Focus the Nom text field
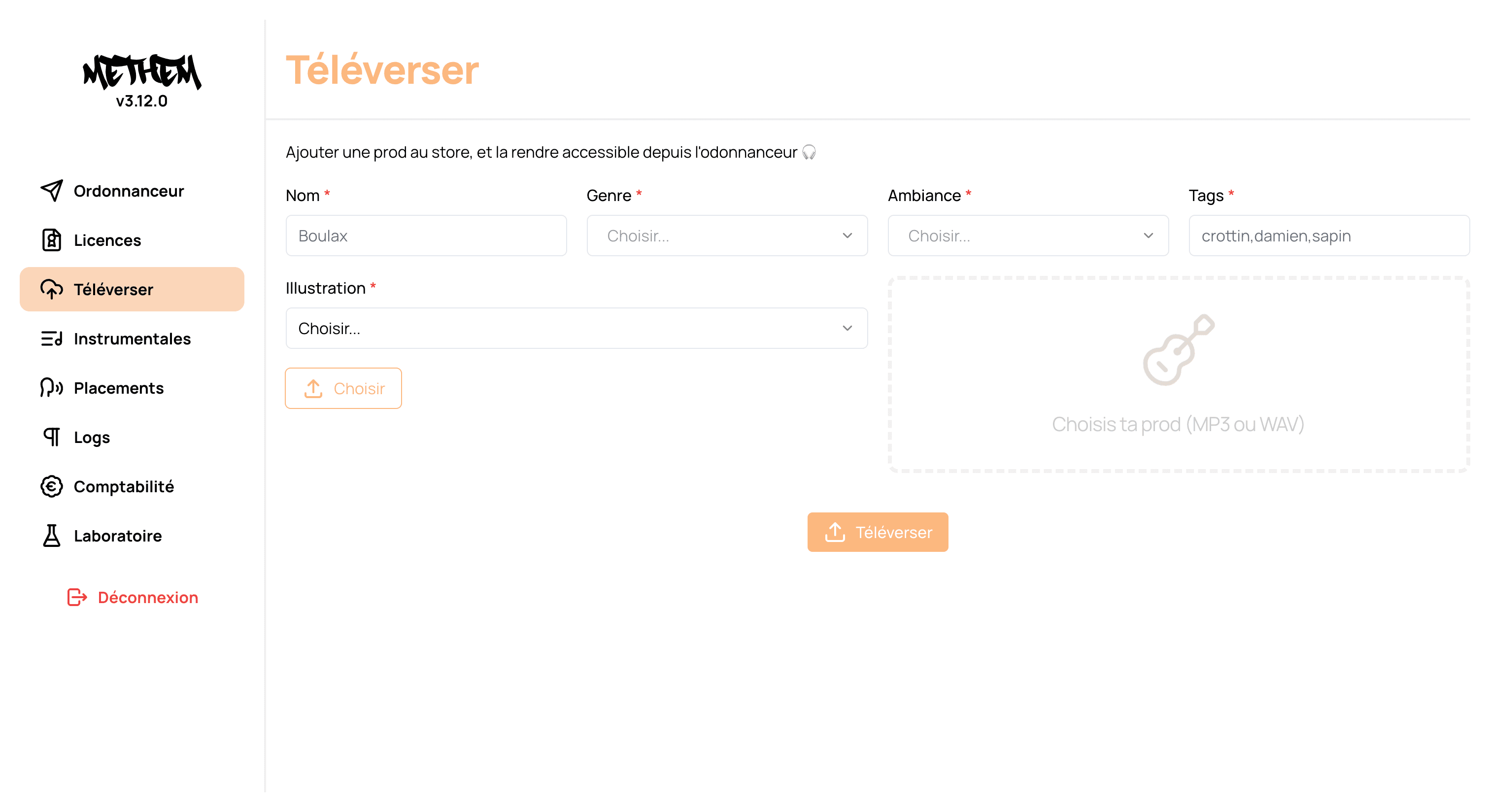1490x812 pixels. pyautogui.click(x=426, y=236)
